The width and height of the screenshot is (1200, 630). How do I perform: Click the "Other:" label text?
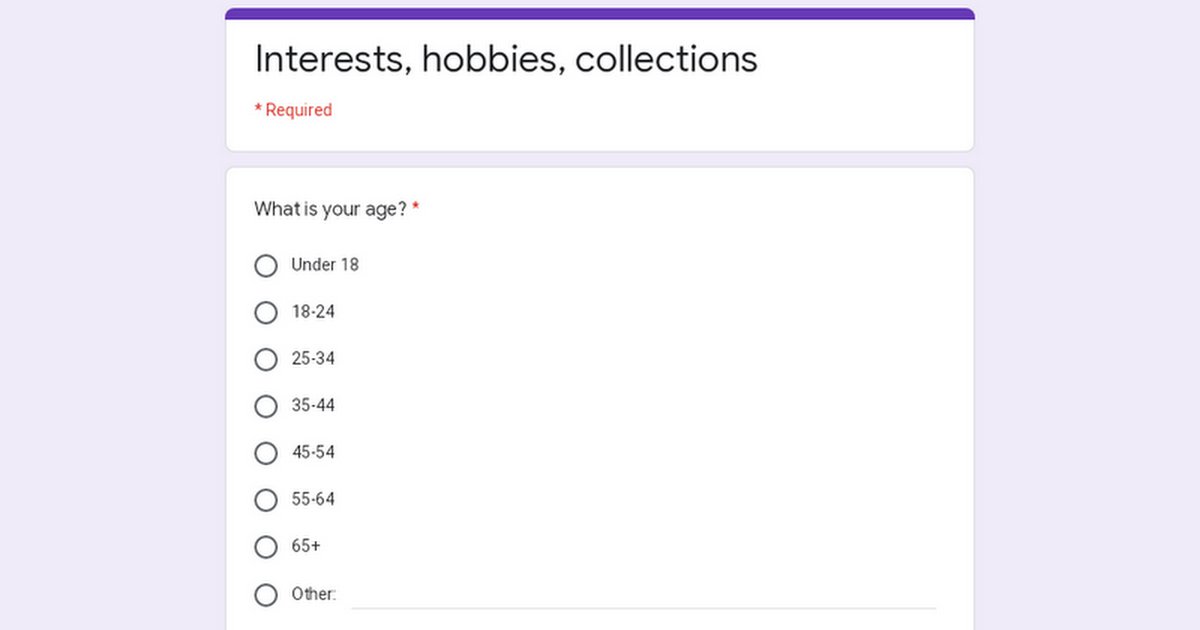tap(313, 594)
